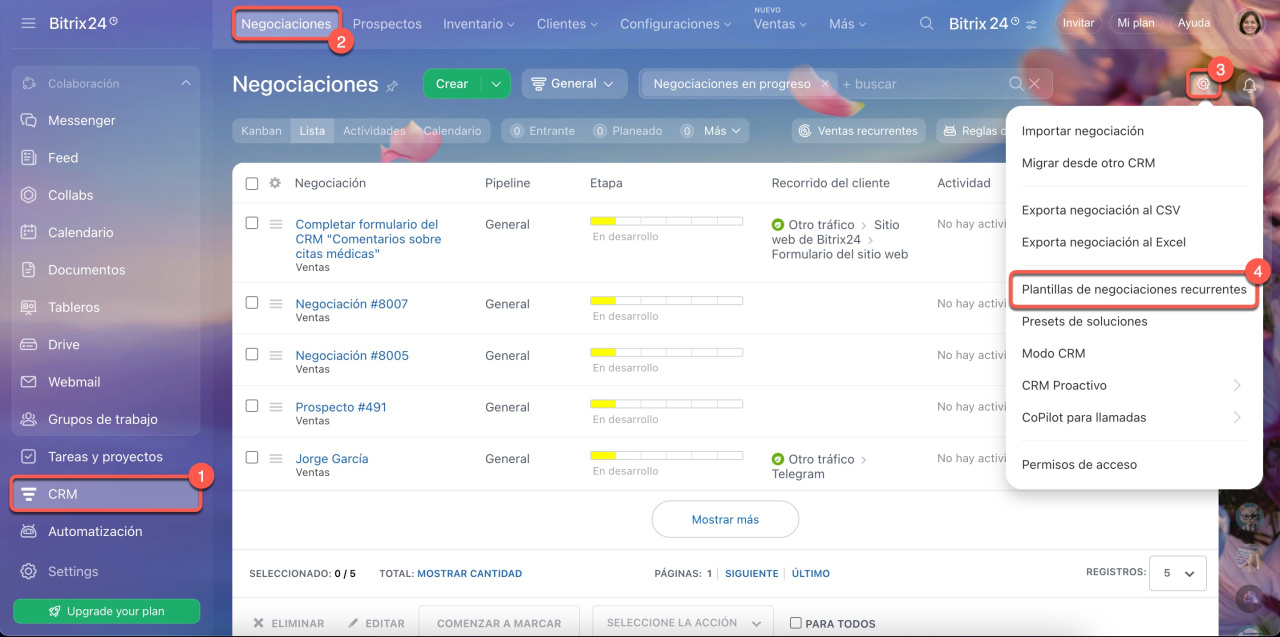Open the Clientes dropdown in top navigation
The image size is (1280, 637).
point(568,23)
